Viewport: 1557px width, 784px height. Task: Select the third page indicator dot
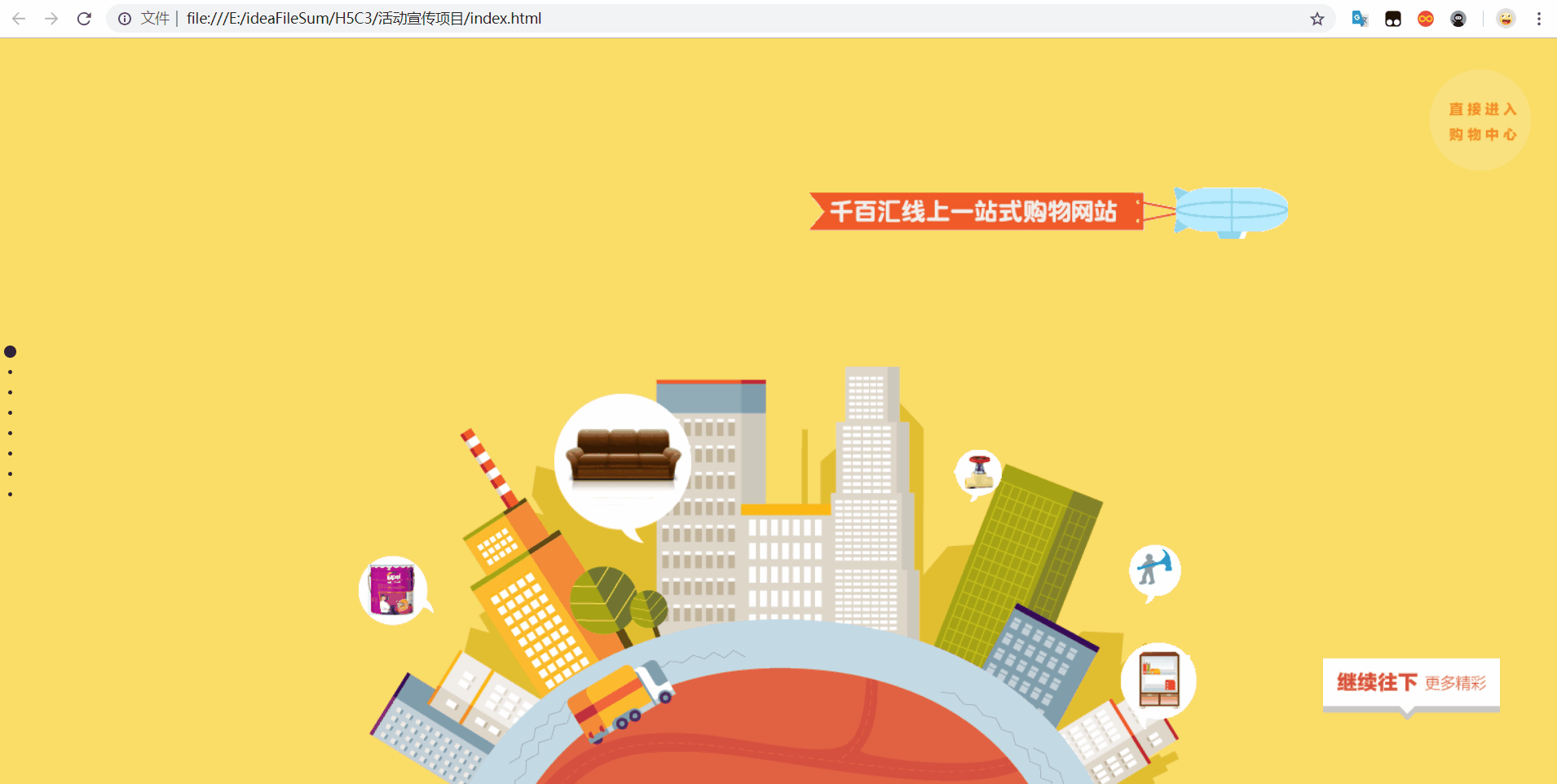point(10,393)
